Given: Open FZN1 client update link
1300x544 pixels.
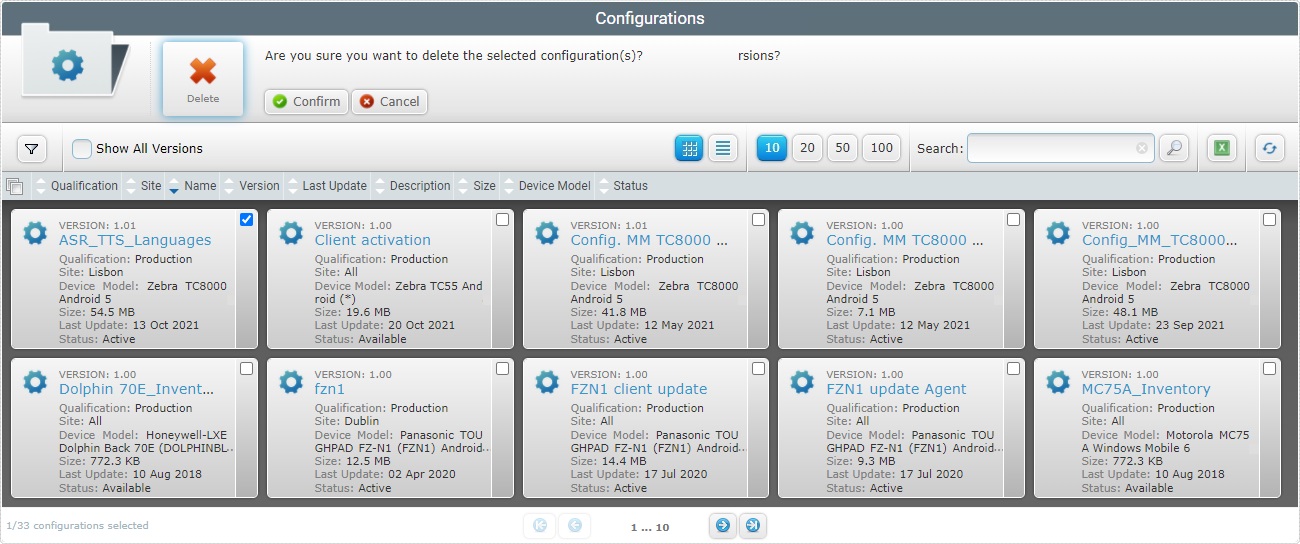Looking at the screenshot, I should pyautogui.click(x=639, y=389).
